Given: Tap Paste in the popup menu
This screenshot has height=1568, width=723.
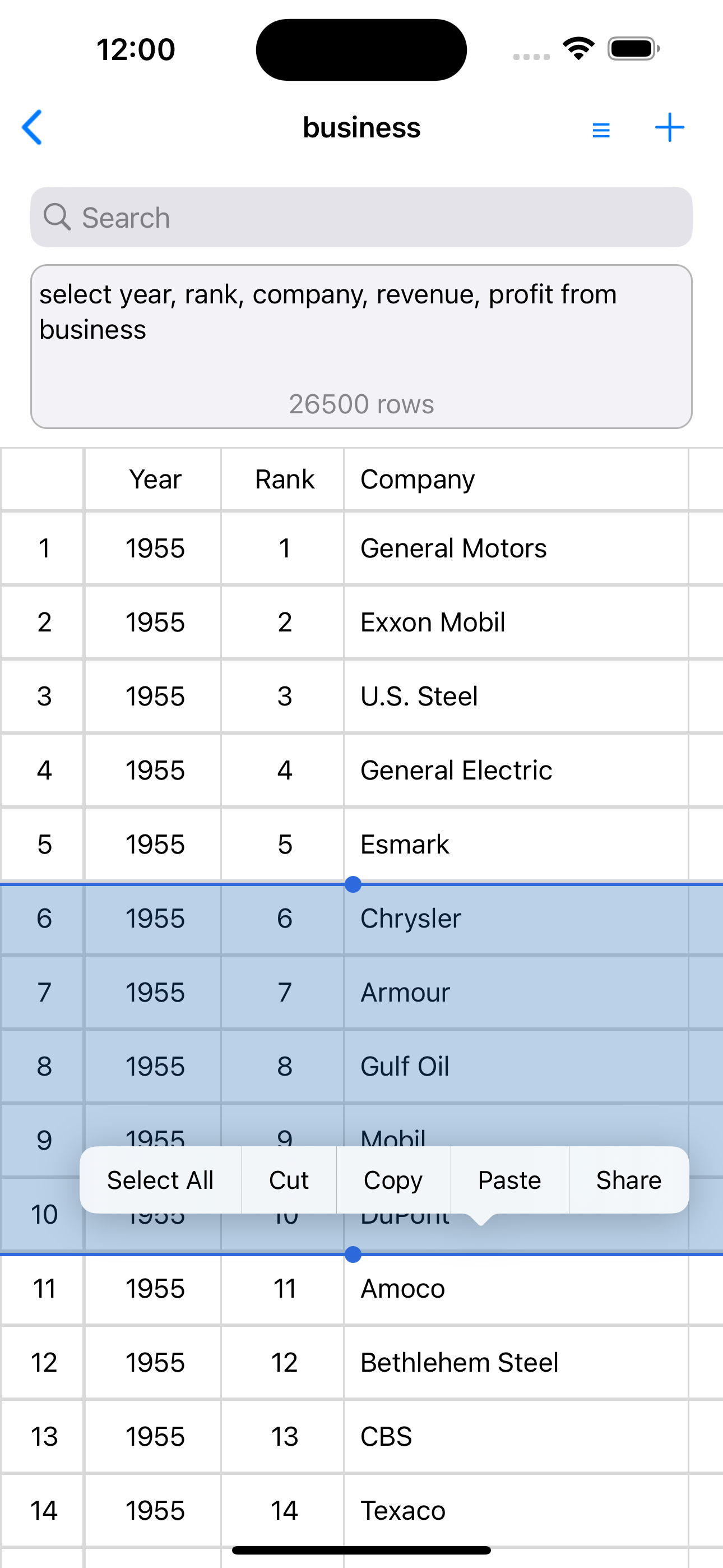Looking at the screenshot, I should [x=509, y=1180].
